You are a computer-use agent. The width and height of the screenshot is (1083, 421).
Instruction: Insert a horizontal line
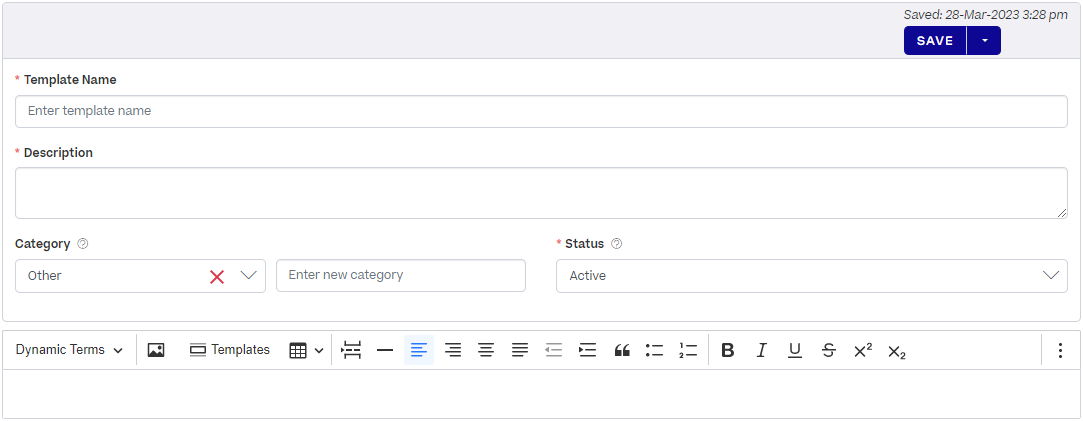click(x=385, y=350)
